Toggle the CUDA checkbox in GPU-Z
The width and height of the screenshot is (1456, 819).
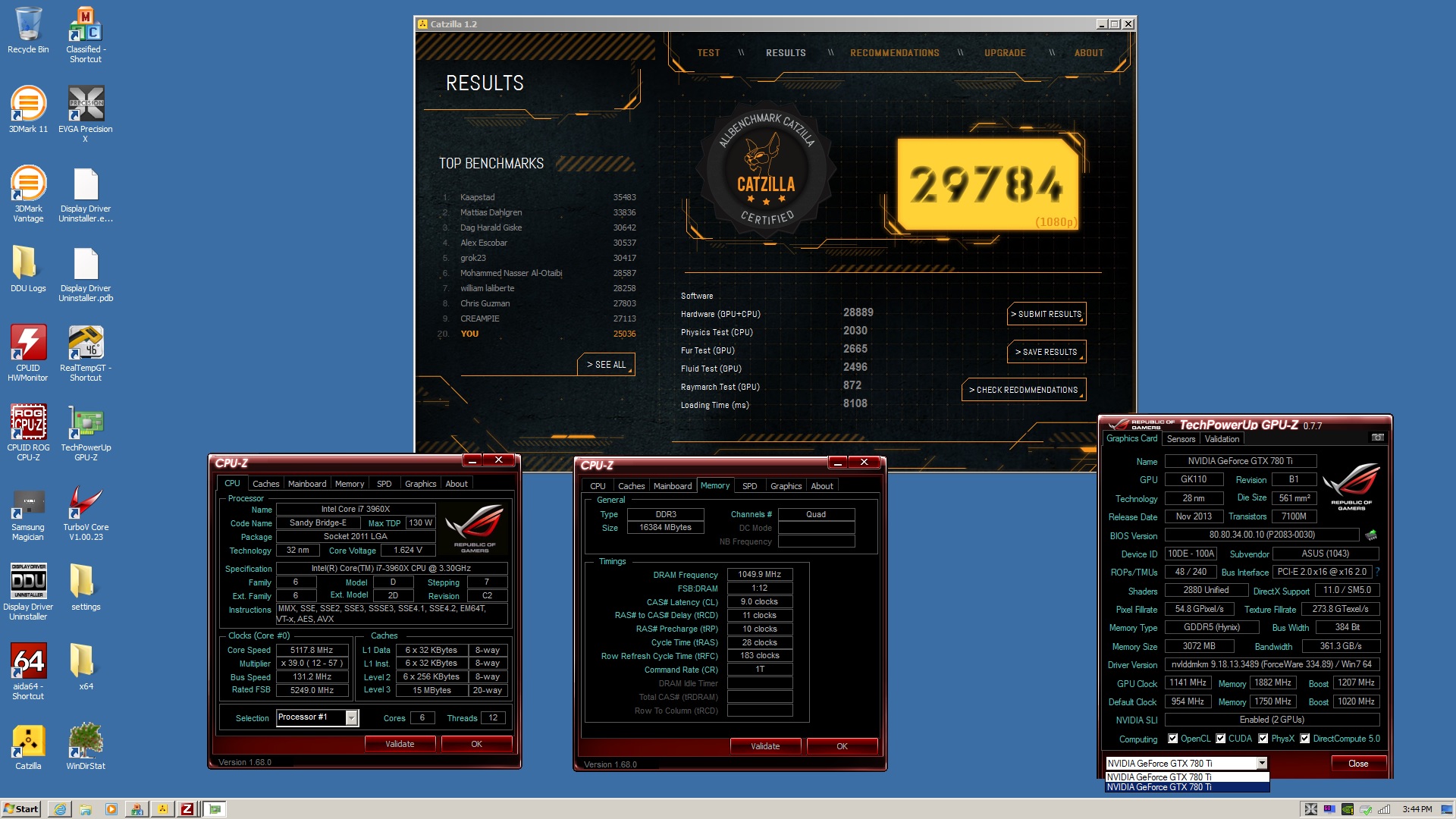[1221, 739]
